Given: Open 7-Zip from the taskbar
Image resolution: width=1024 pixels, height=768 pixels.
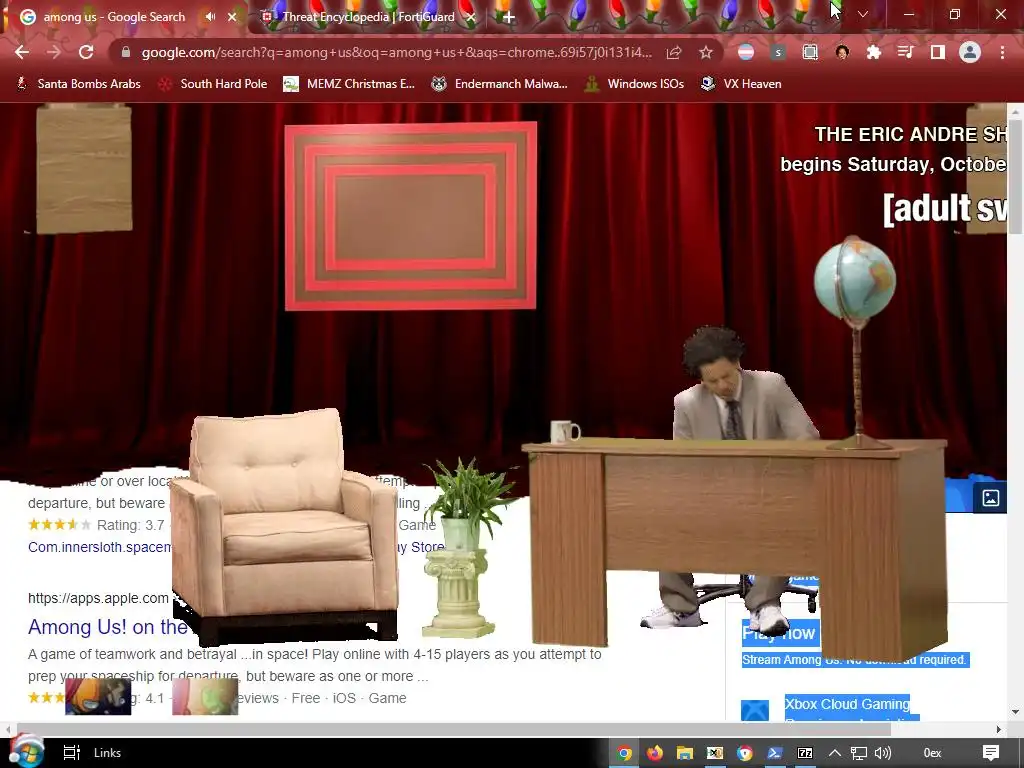Looking at the screenshot, I should coord(805,753).
